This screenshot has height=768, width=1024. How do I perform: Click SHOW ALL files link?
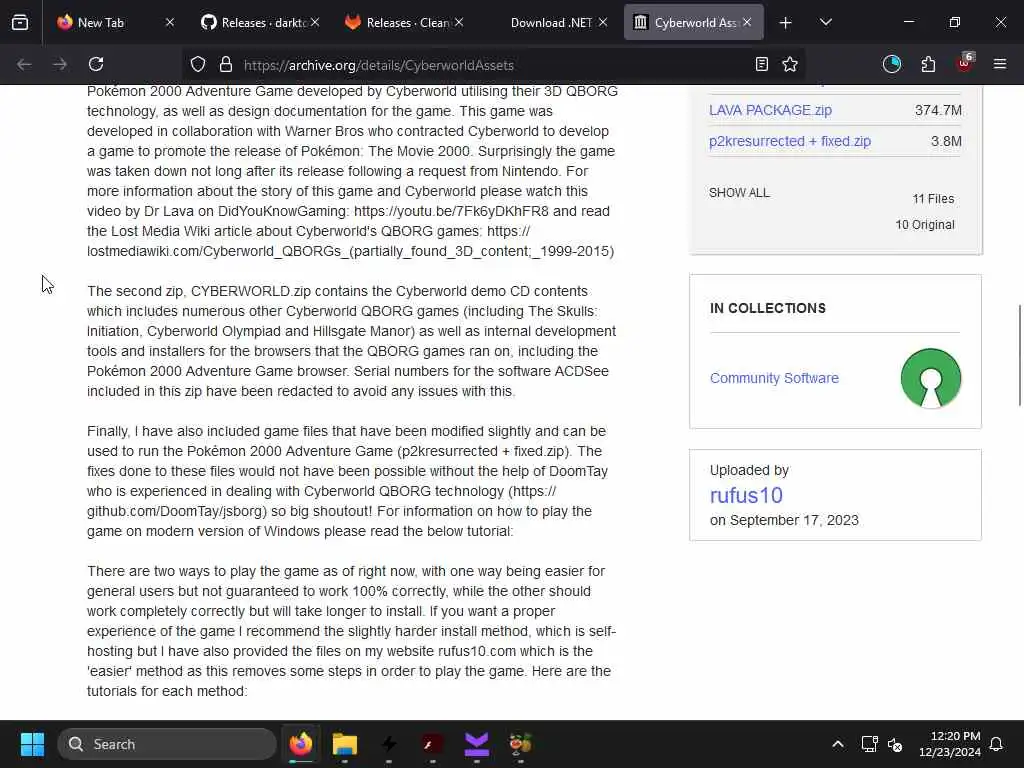click(x=739, y=193)
